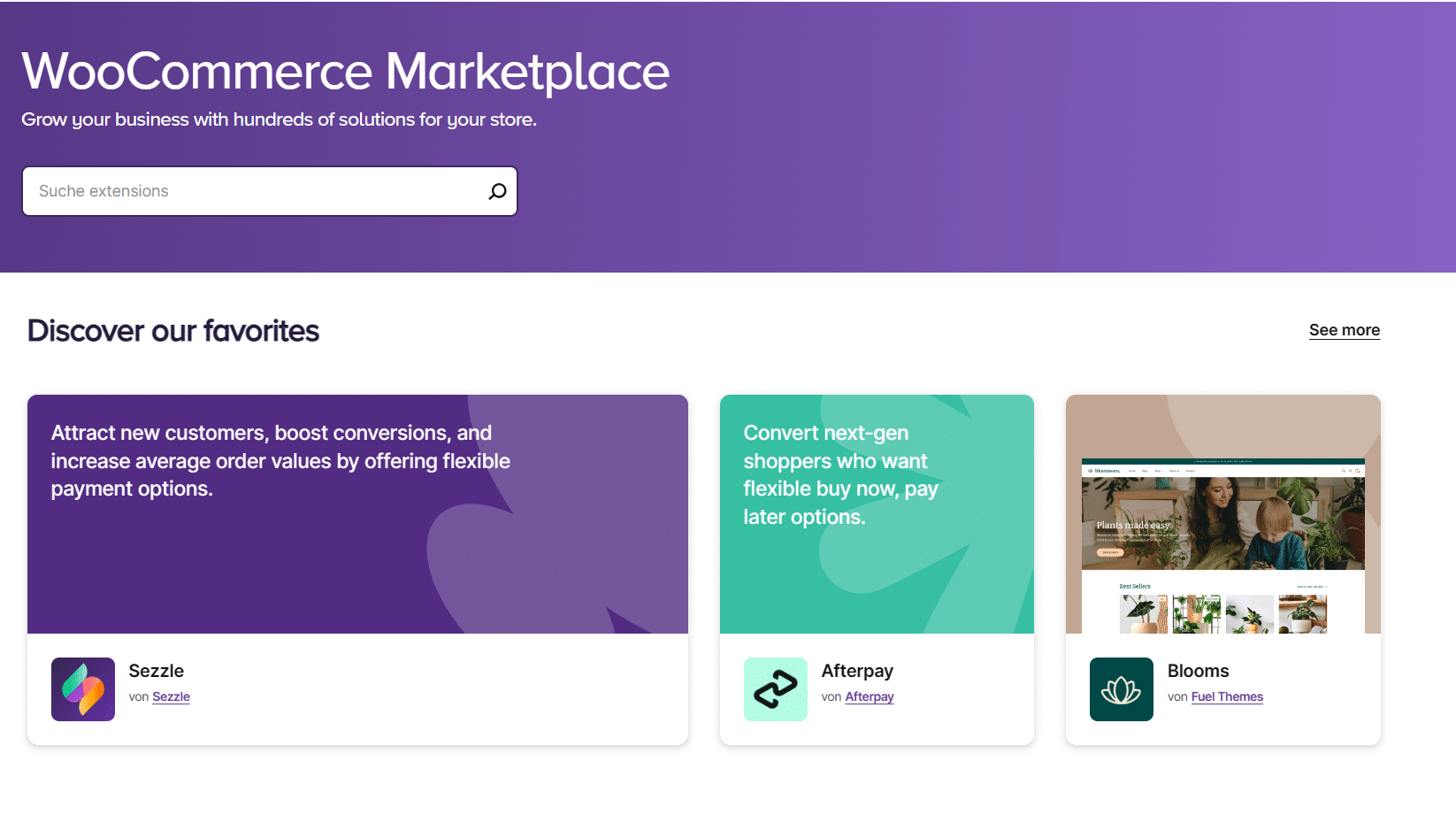
Task: Open the Afterpay vendor link
Action: coord(869,697)
